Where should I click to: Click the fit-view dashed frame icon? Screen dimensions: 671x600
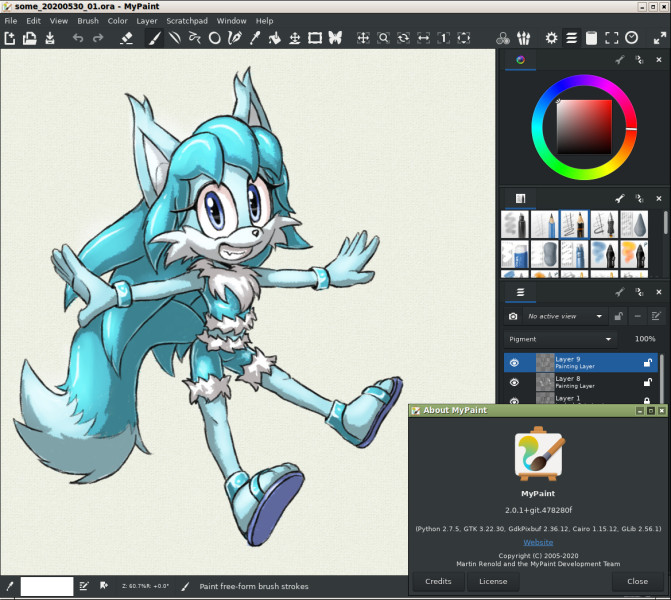(x=463, y=38)
